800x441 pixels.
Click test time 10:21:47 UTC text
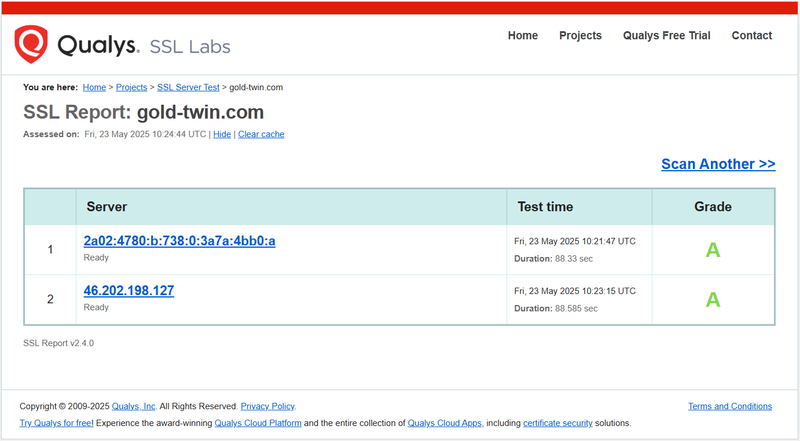[x=575, y=241]
